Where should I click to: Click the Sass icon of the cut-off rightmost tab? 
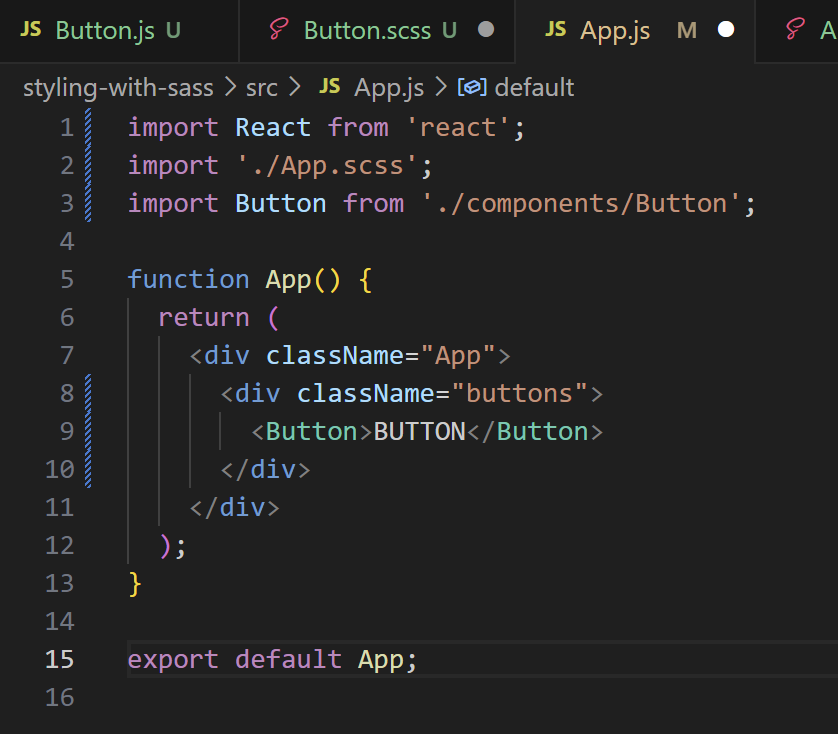click(x=795, y=29)
